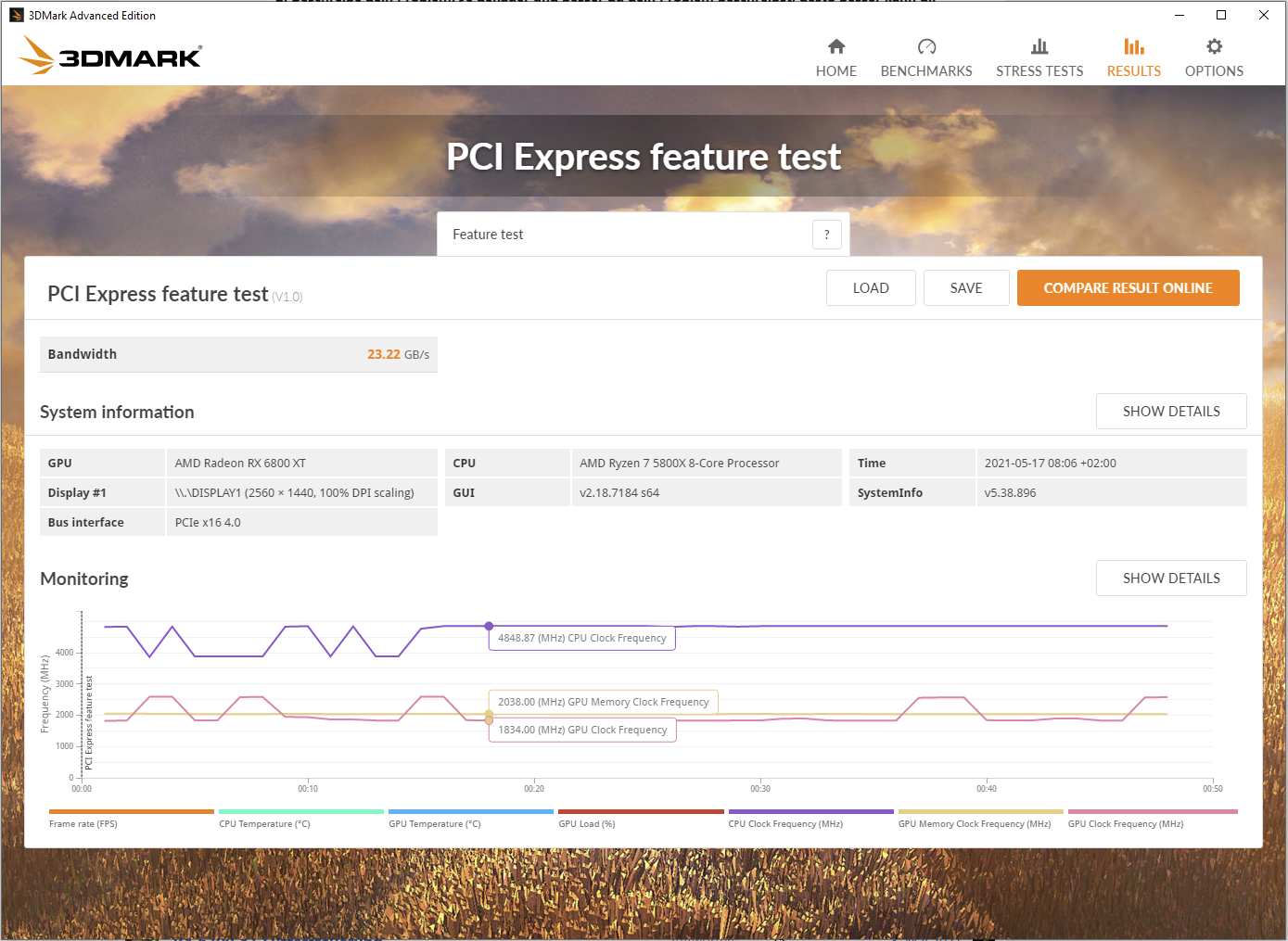The image size is (1288, 941).
Task: Click the AMD Radeon RX 6800 XT cell
Action: point(301,464)
